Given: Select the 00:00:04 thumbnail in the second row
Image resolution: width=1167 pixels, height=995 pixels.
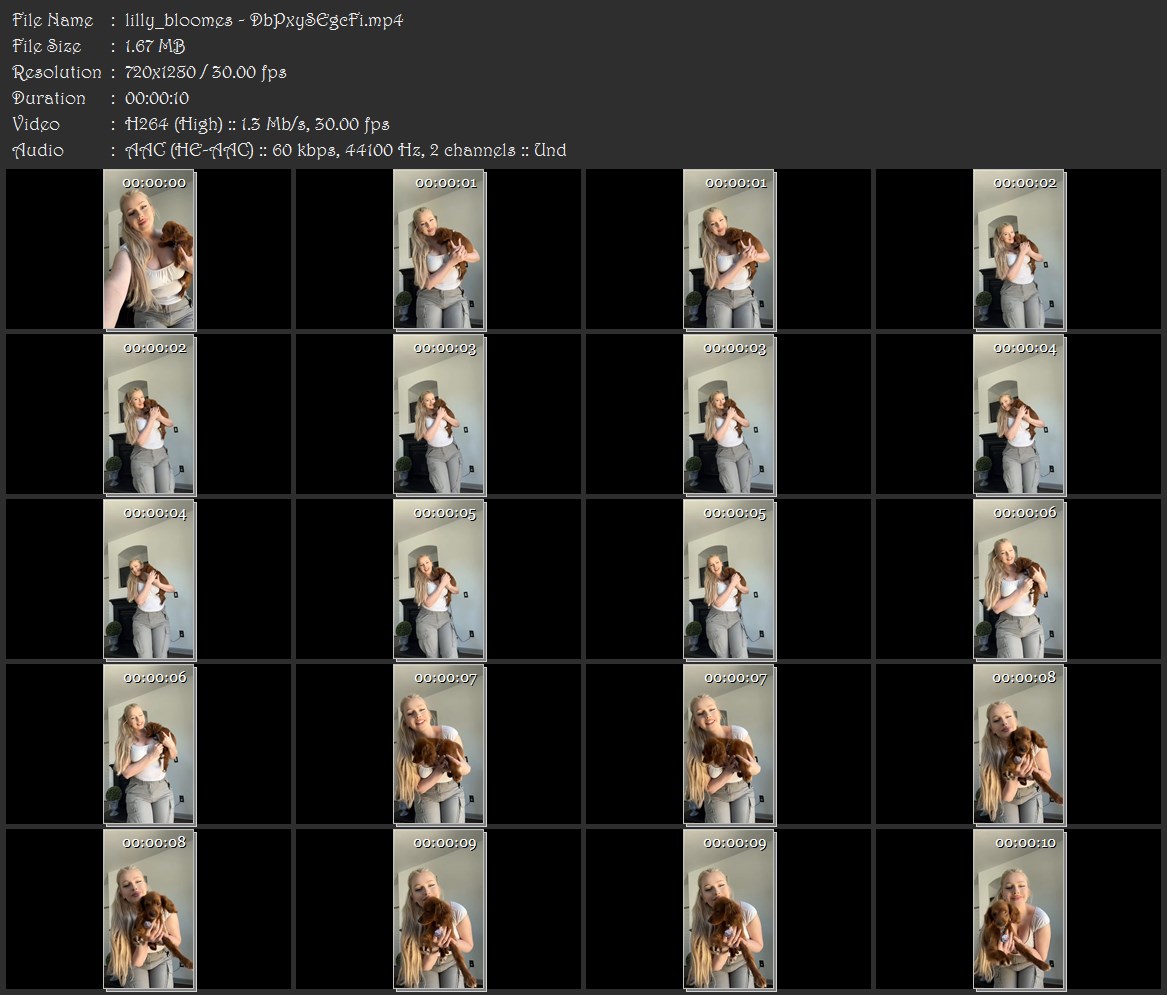Looking at the screenshot, I should (x=1019, y=415).
